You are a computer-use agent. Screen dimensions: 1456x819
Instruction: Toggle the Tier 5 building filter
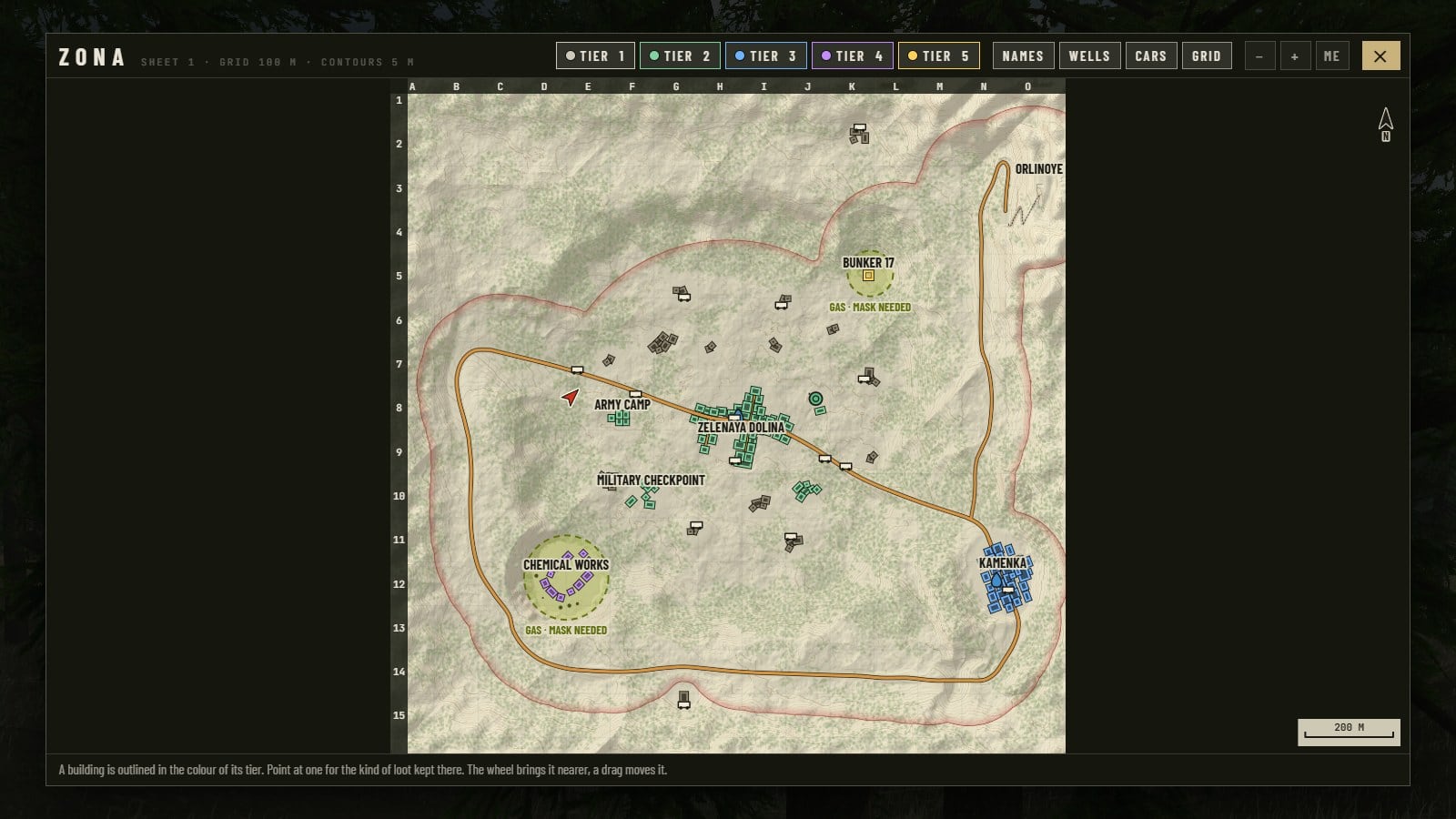coord(939,56)
